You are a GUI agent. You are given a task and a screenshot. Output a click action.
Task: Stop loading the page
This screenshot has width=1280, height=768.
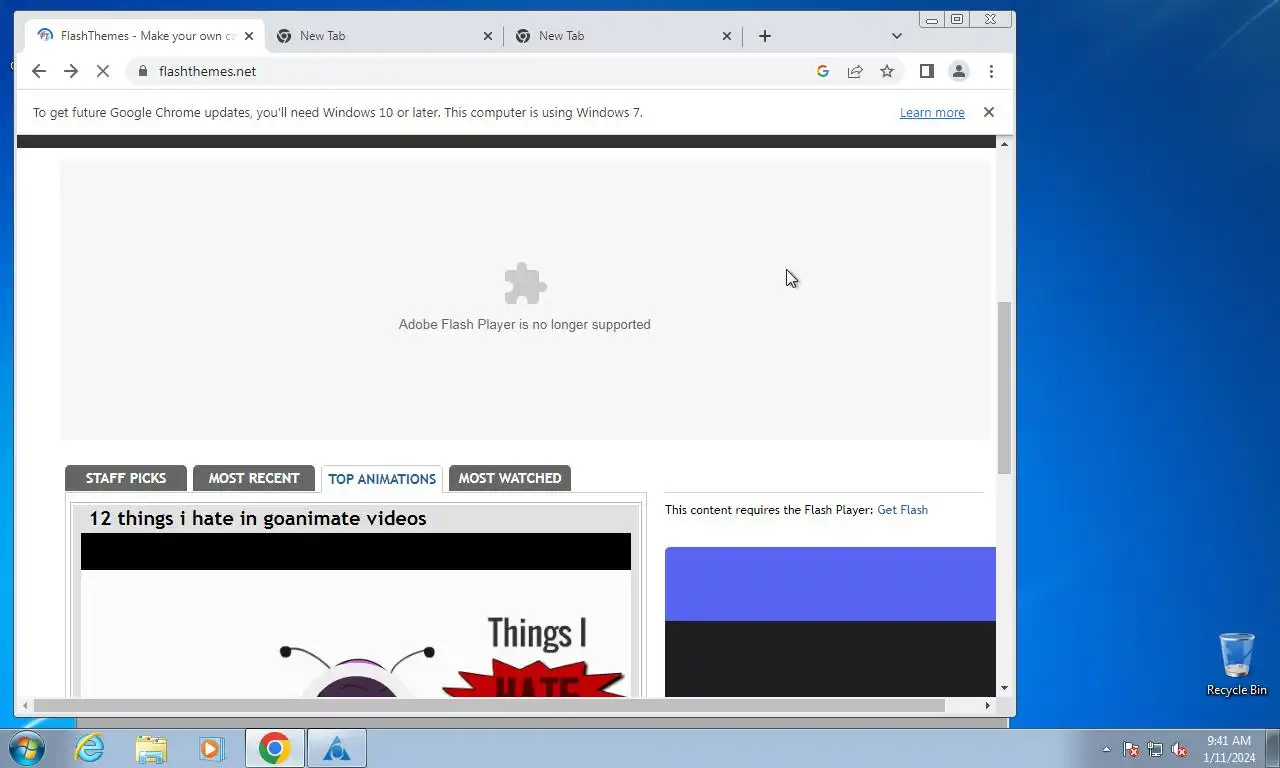(x=103, y=71)
